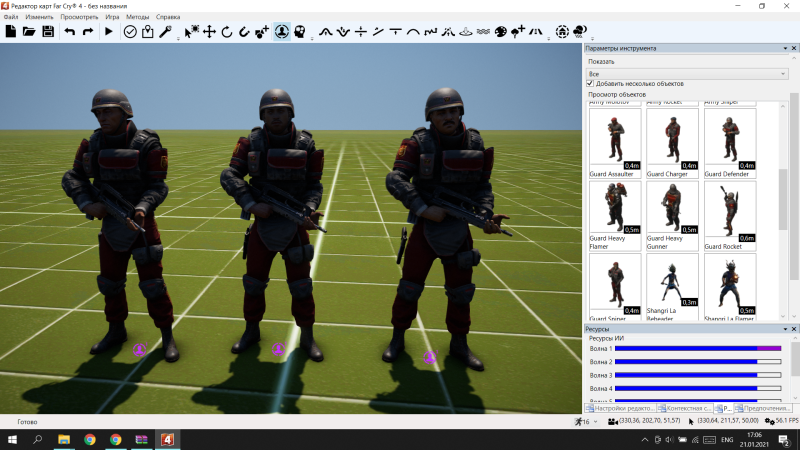Play the map with play button
The width and height of the screenshot is (800, 450).
click(109, 32)
